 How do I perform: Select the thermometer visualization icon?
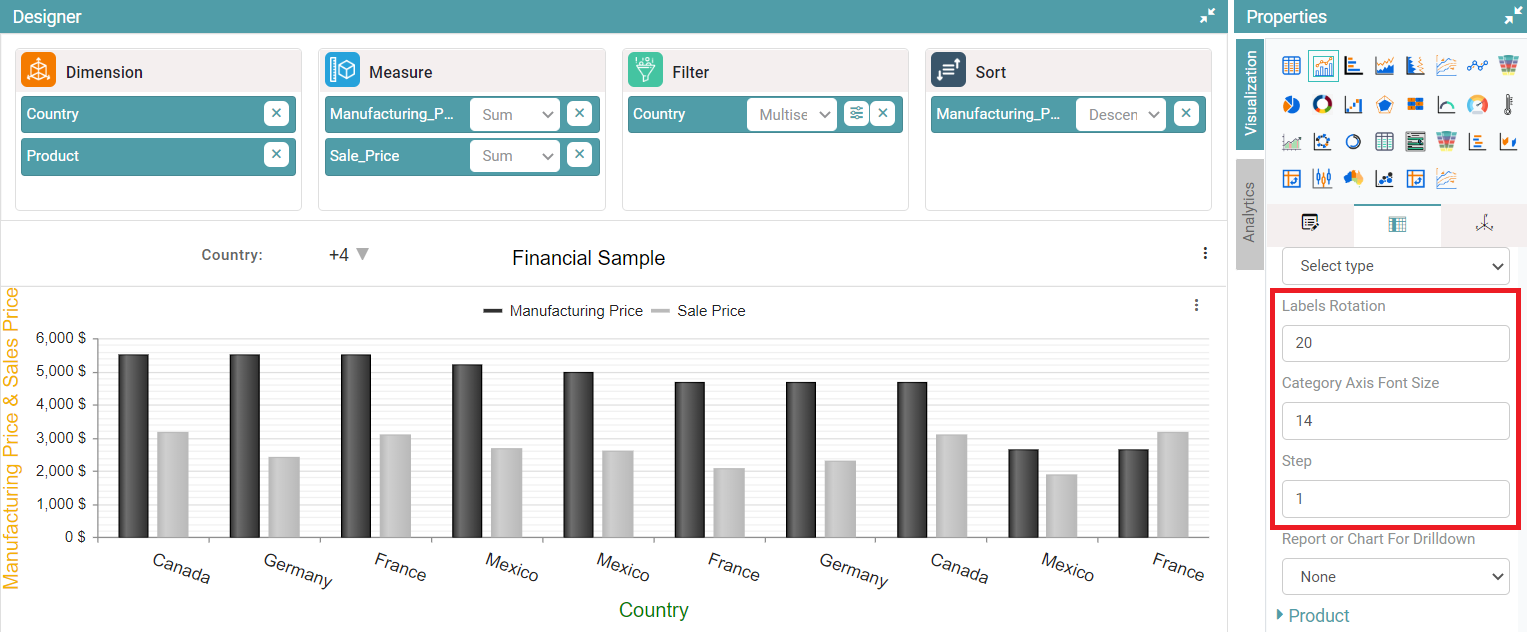(1508, 104)
